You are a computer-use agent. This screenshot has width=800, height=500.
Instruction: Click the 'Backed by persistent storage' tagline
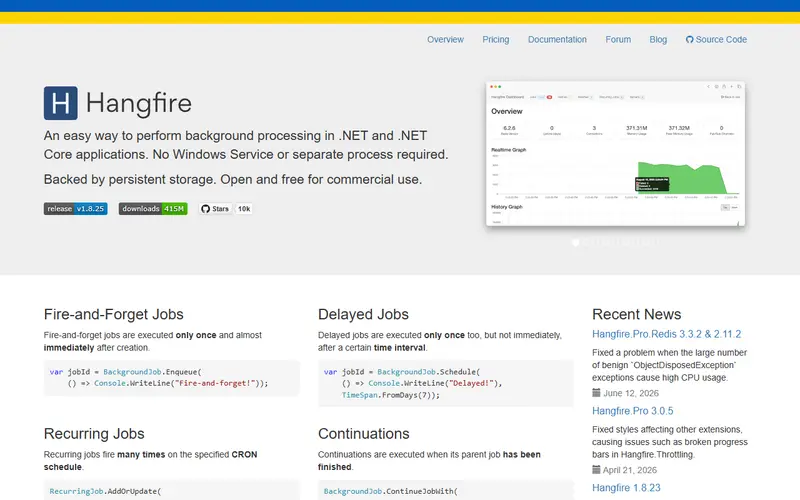pos(233,180)
